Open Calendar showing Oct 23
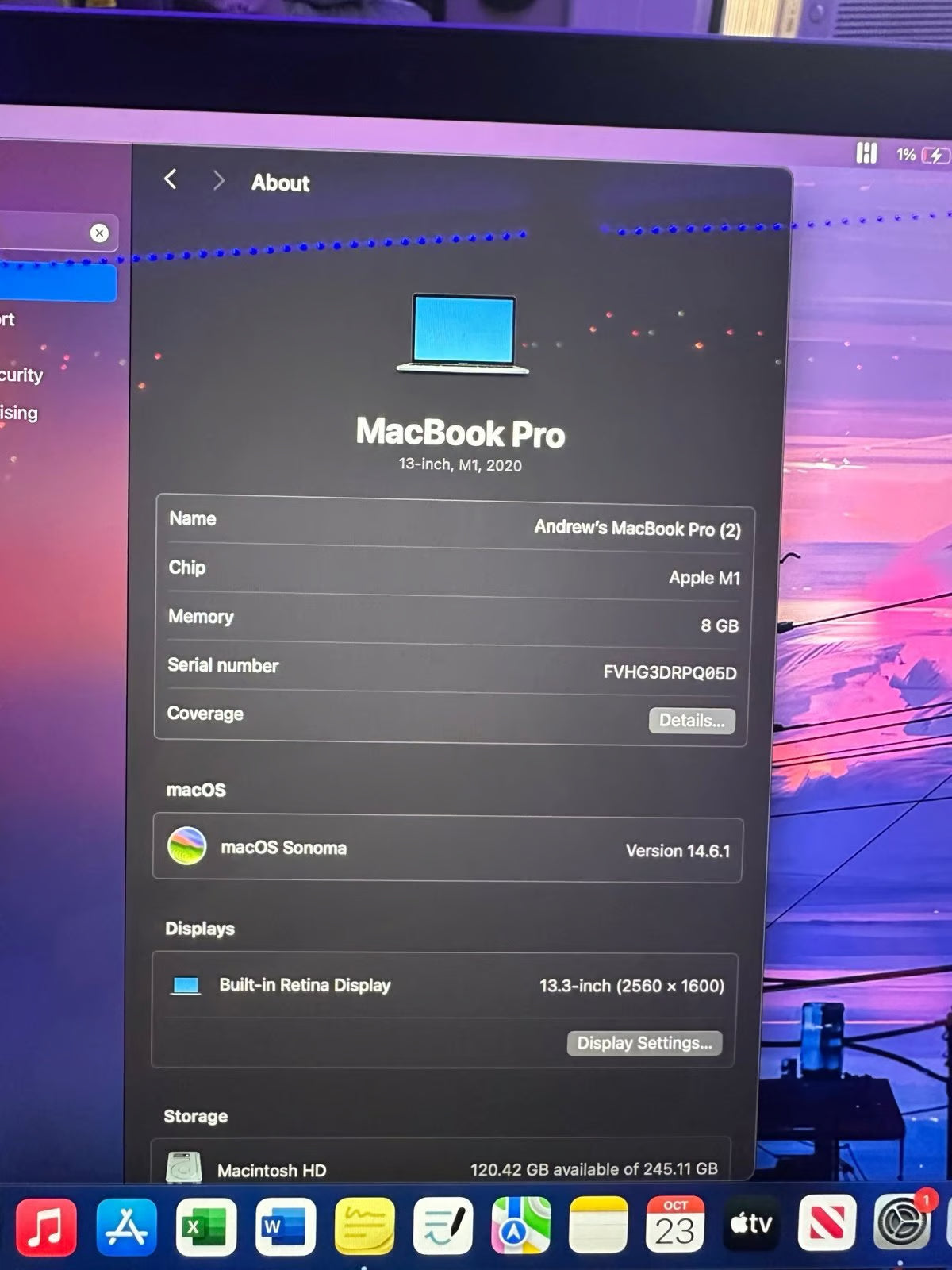 [x=675, y=1225]
